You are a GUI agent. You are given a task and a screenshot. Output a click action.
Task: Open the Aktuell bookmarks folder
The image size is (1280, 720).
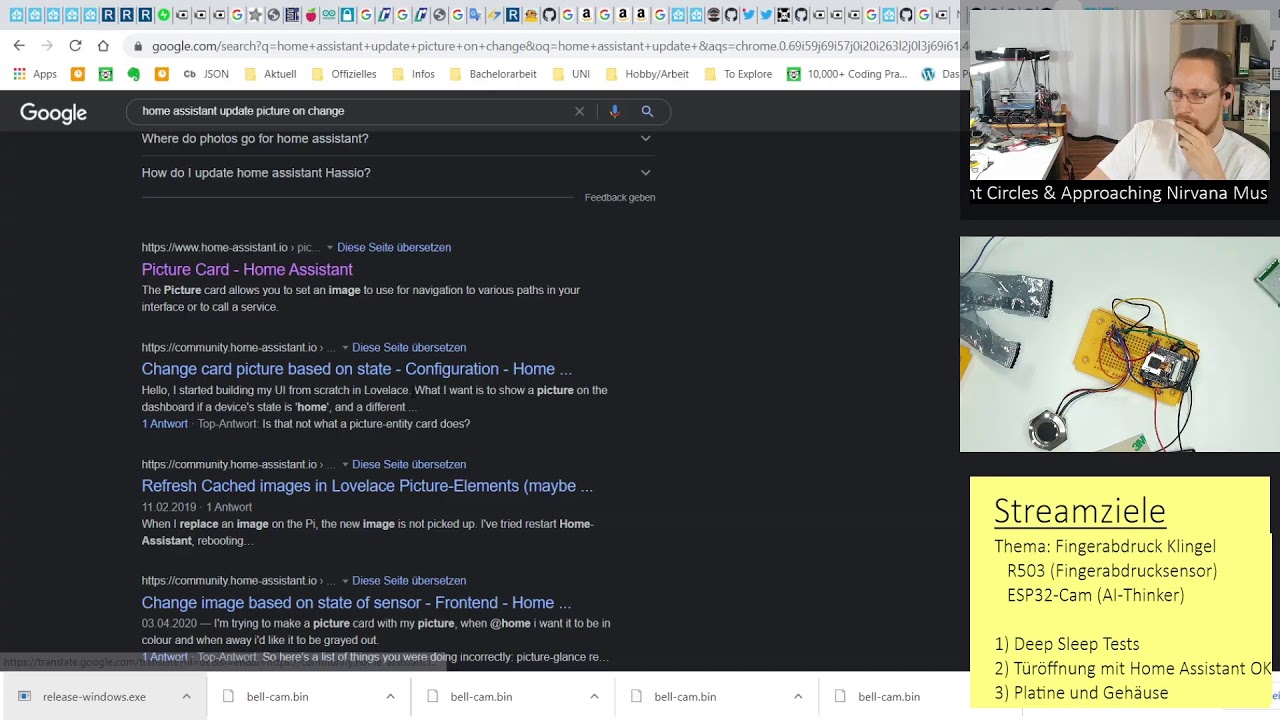(270, 74)
